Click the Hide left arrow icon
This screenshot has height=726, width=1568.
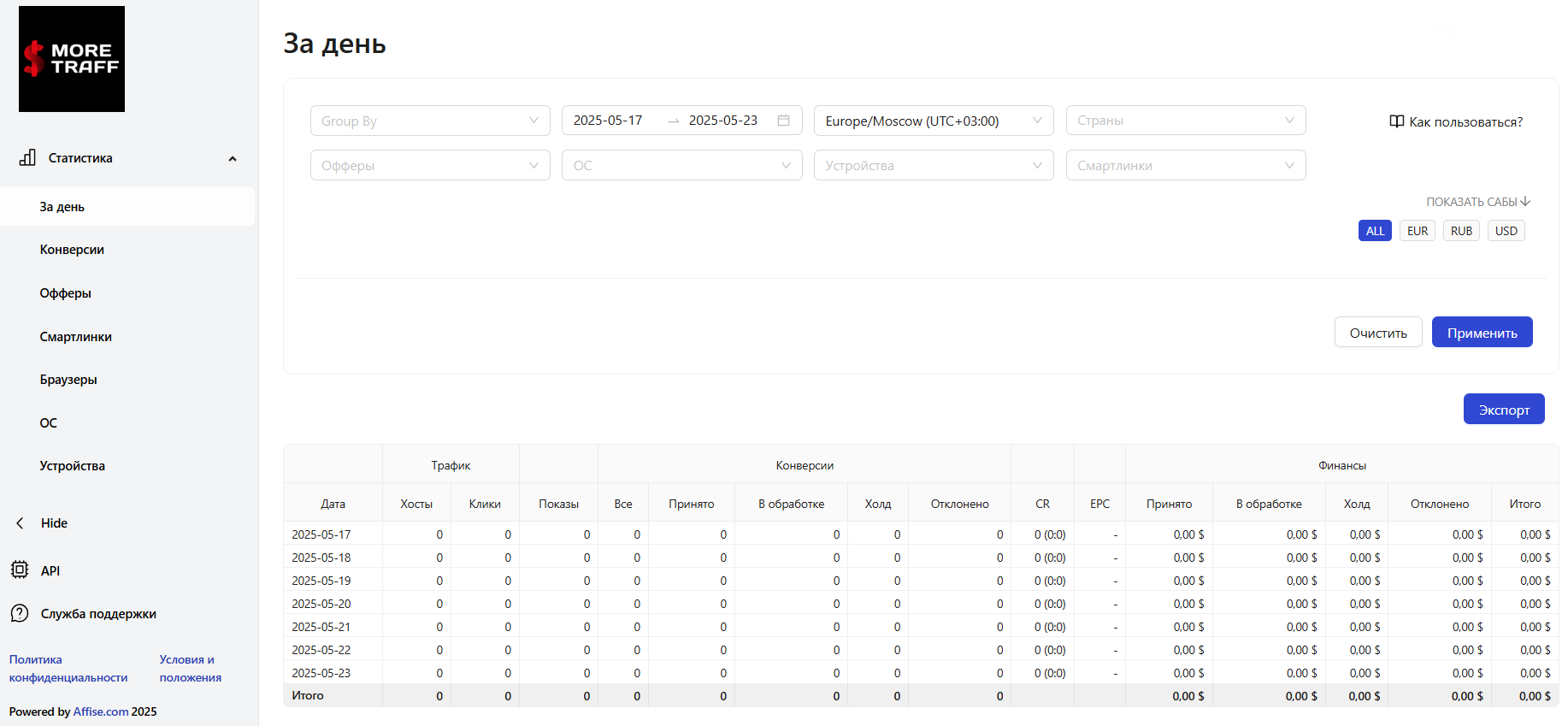pos(20,523)
